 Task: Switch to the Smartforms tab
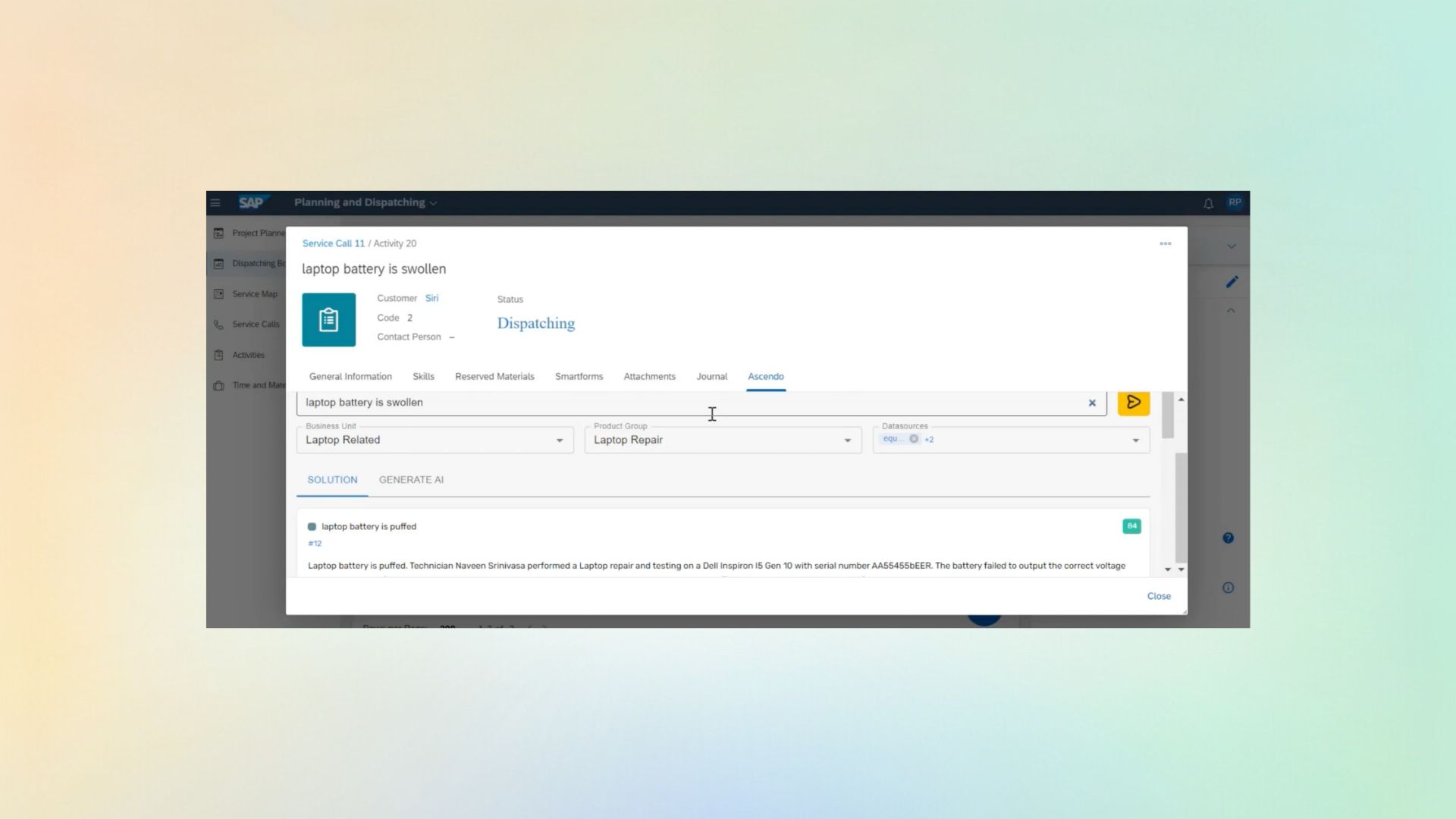579,377
